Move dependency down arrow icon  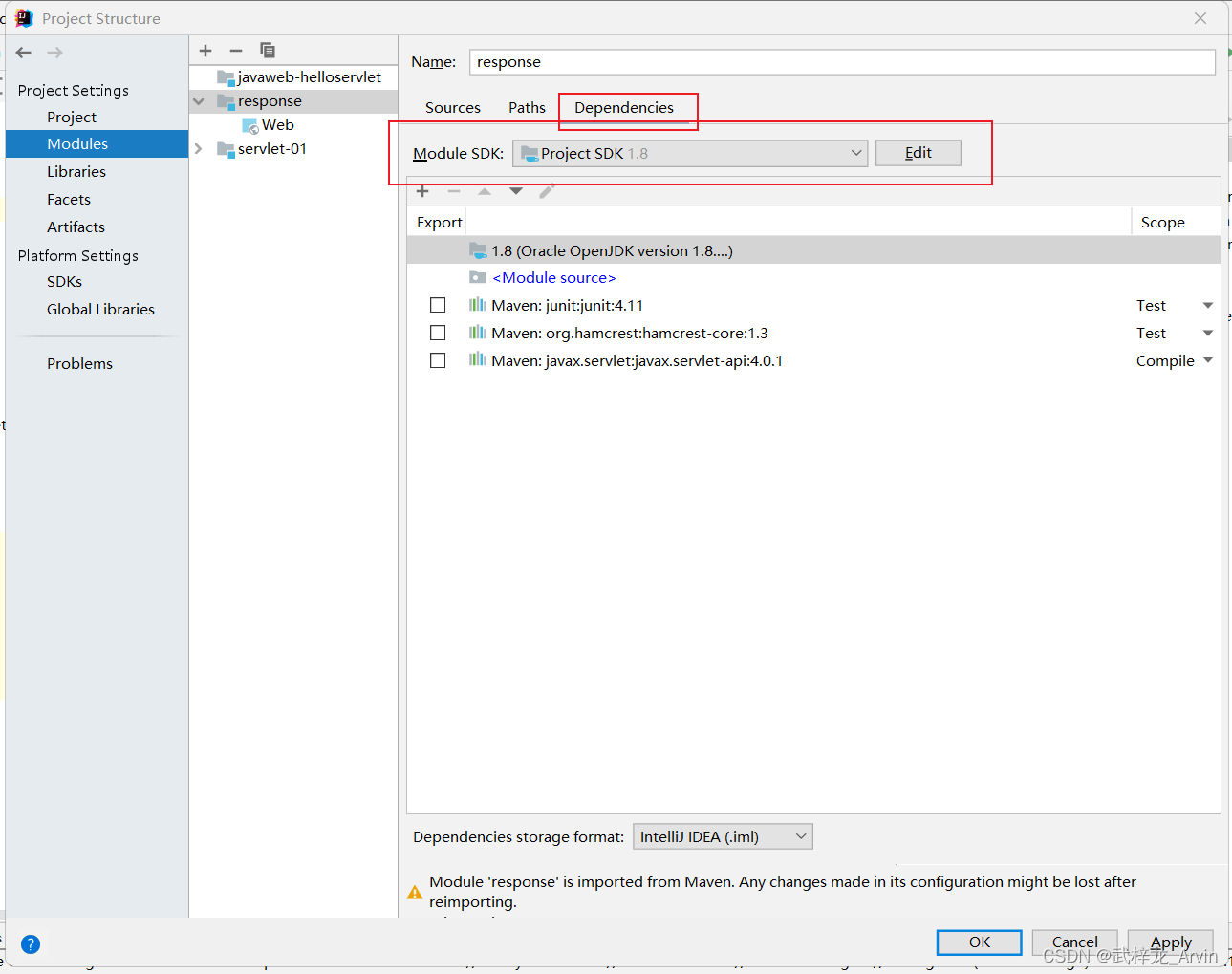tap(516, 191)
